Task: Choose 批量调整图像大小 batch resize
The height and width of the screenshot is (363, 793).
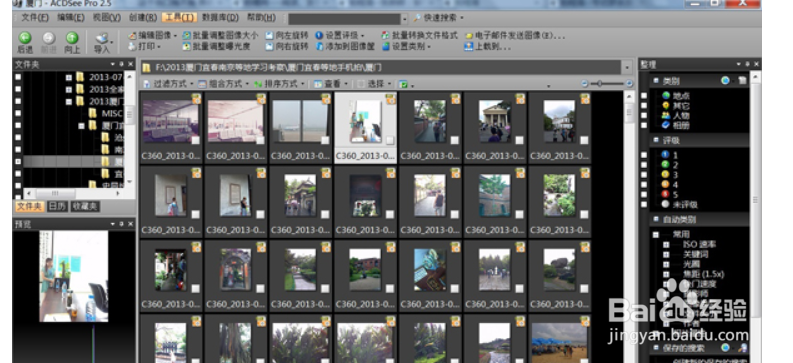Action: (x=220, y=36)
